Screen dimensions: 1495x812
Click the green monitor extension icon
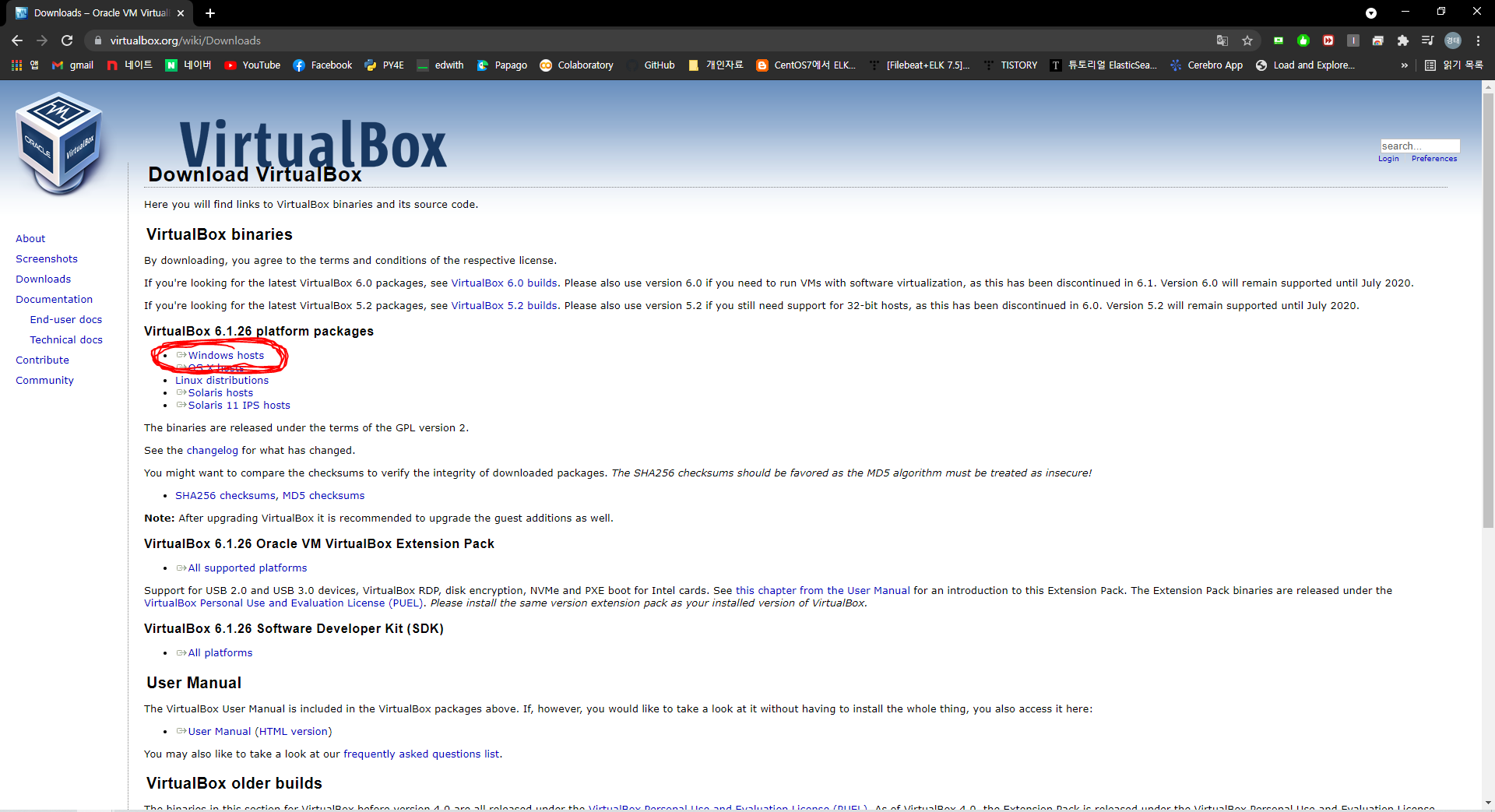(1279, 40)
